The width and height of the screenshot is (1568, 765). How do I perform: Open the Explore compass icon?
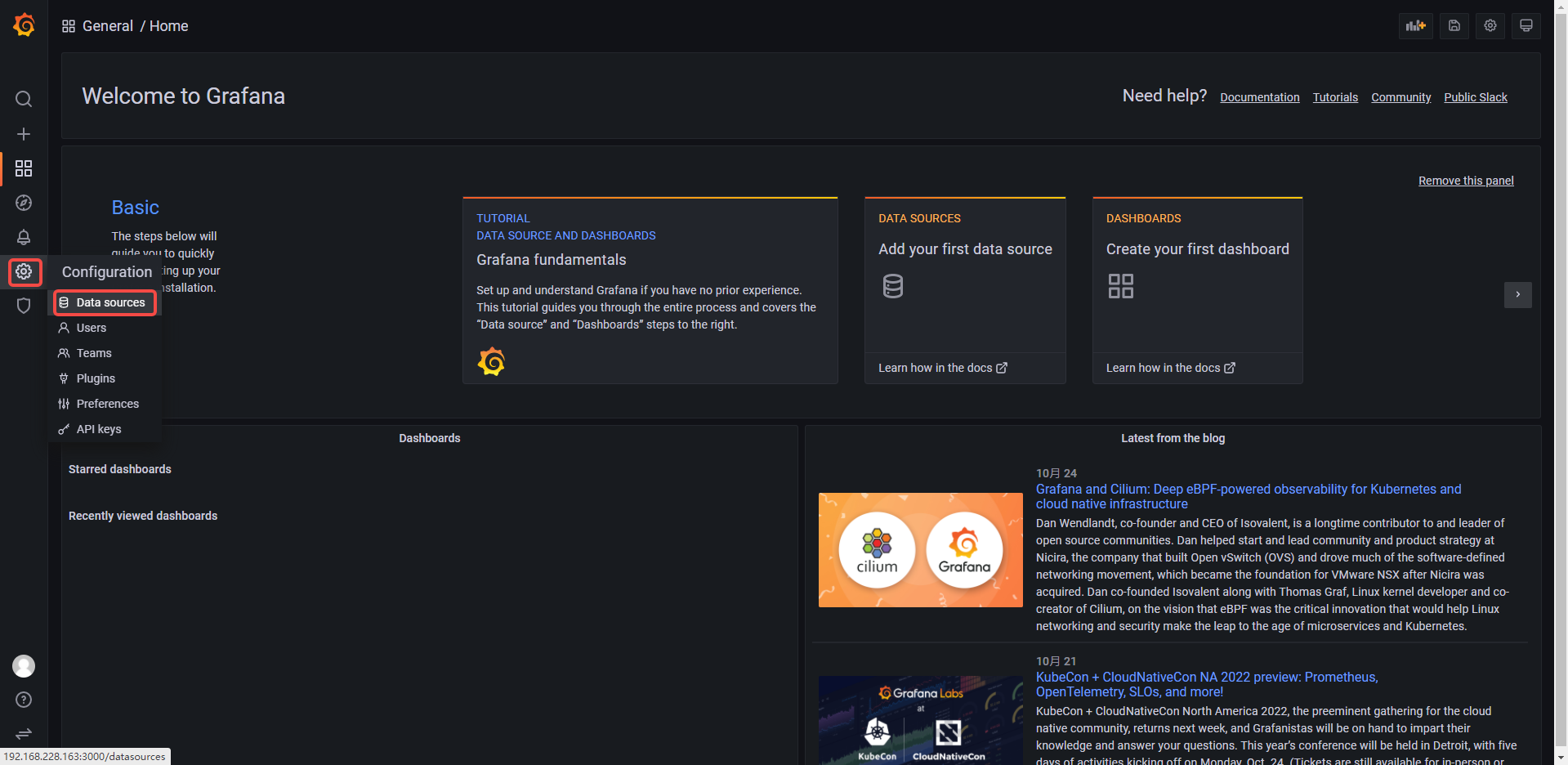tap(24, 203)
